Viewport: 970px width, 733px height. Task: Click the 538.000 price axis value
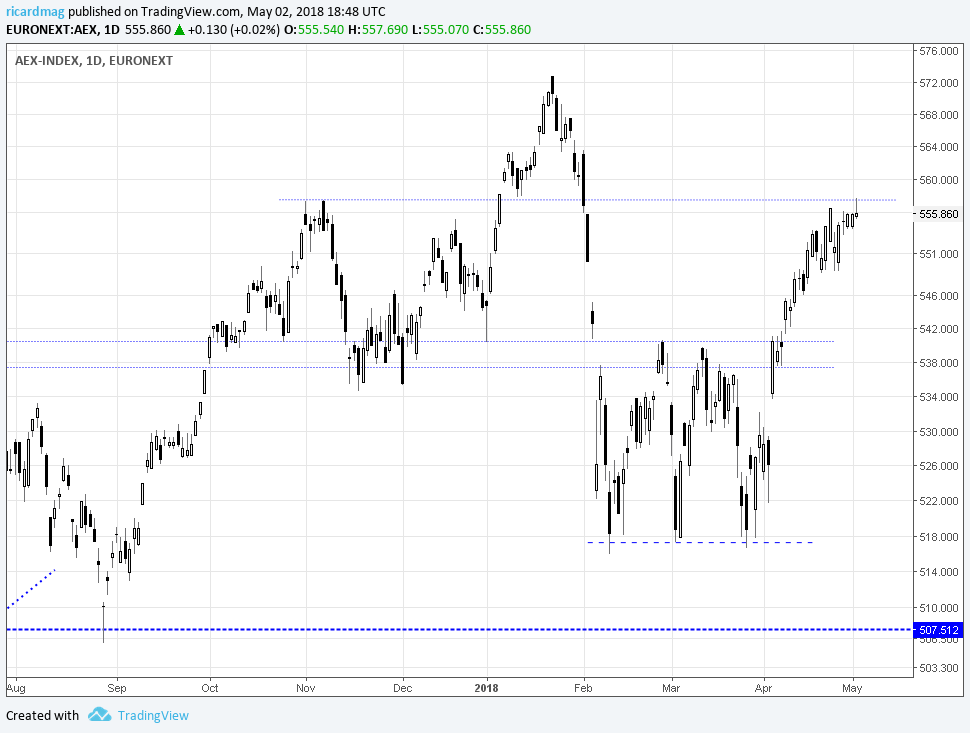(x=939, y=363)
